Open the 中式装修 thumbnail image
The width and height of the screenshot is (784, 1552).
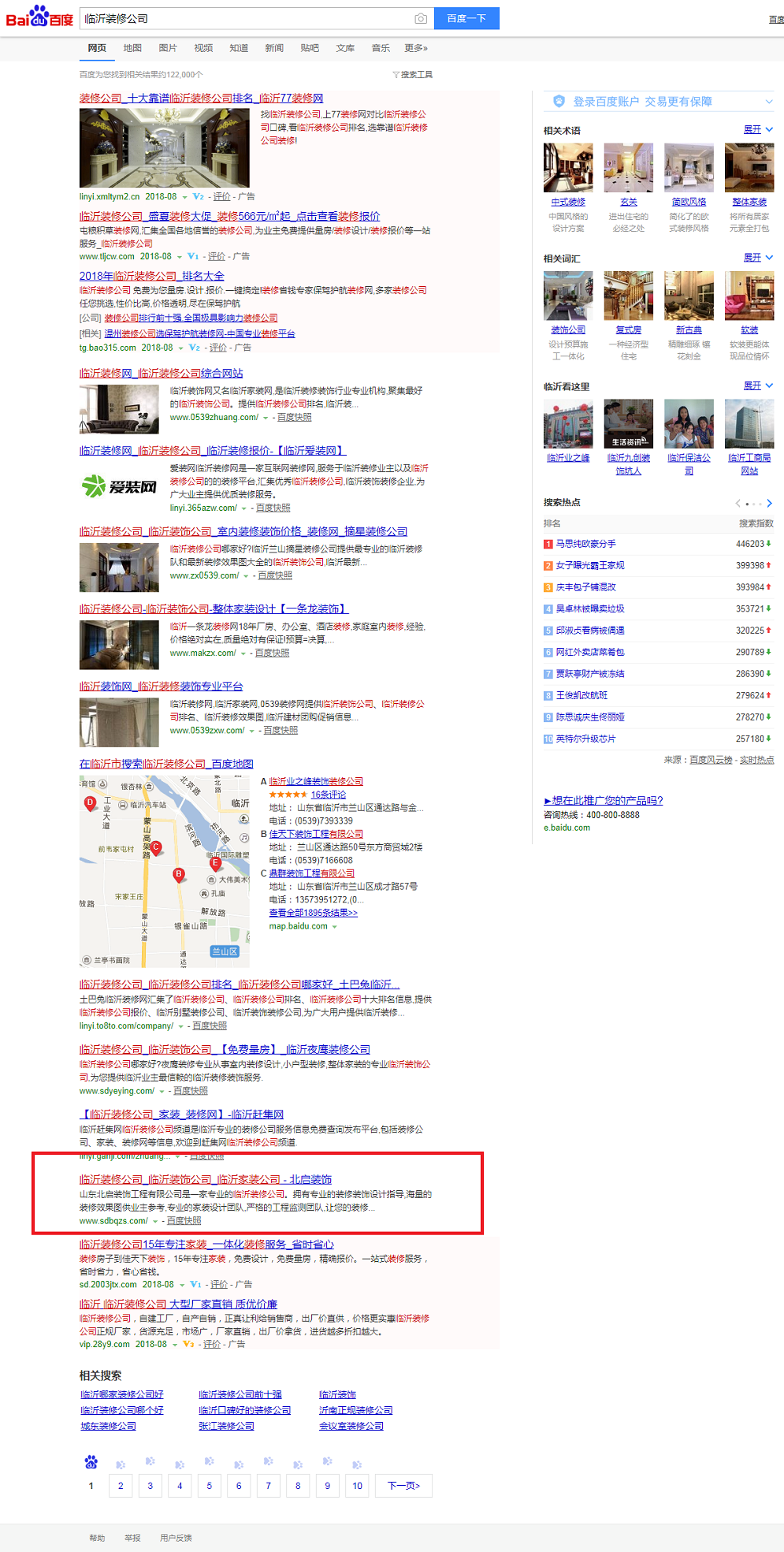click(x=567, y=168)
